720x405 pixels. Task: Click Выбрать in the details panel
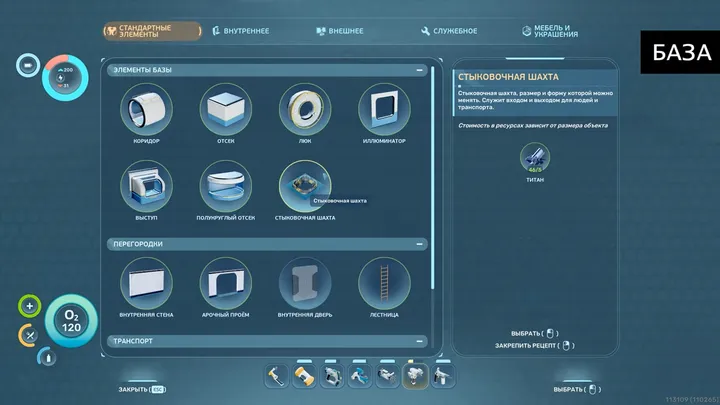point(535,333)
